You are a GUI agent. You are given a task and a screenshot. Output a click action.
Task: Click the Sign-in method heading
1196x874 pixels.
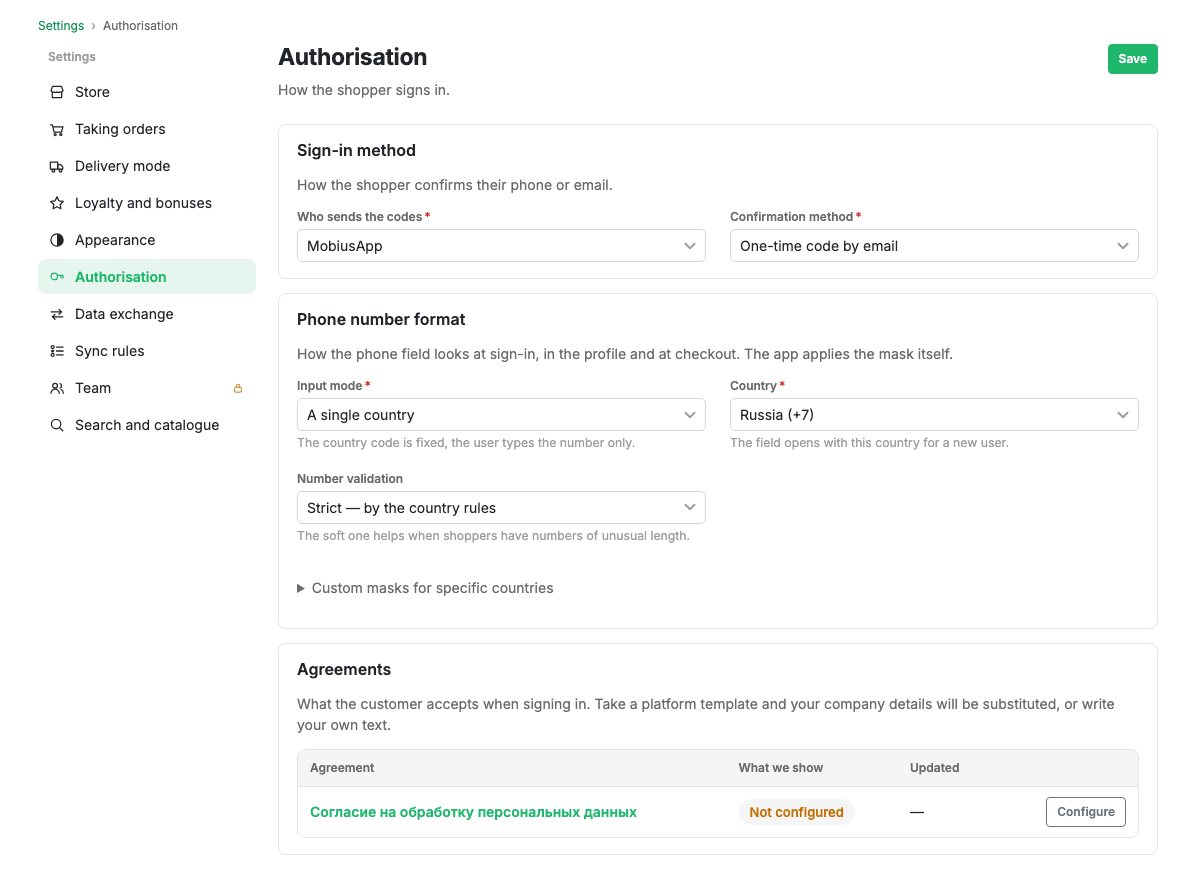click(x=356, y=150)
